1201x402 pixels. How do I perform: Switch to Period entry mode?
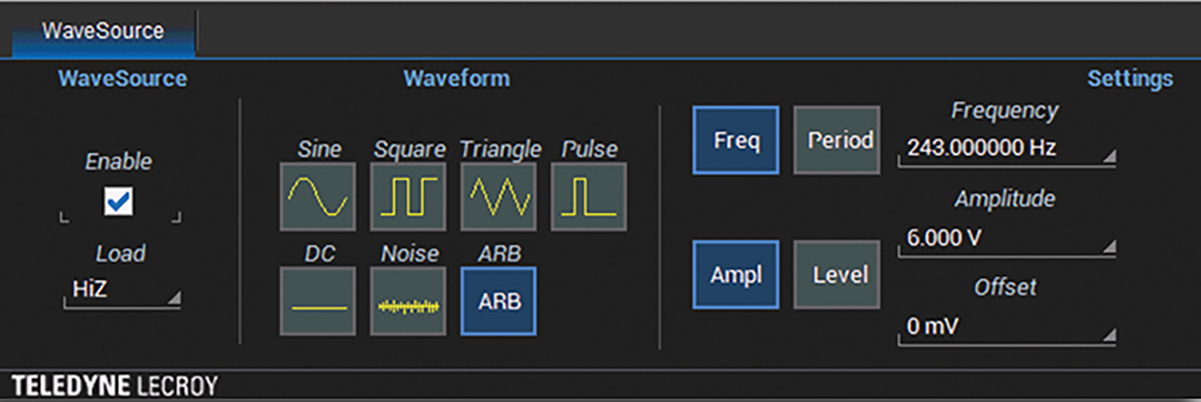coord(837,140)
